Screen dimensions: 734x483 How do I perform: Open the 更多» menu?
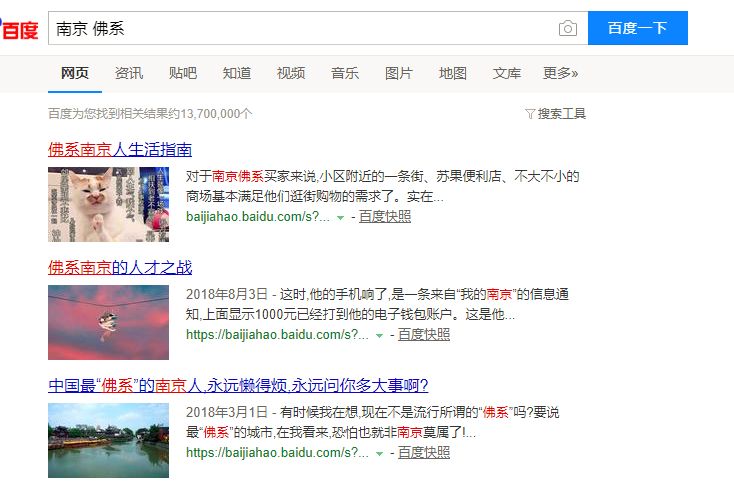coord(560,73)
